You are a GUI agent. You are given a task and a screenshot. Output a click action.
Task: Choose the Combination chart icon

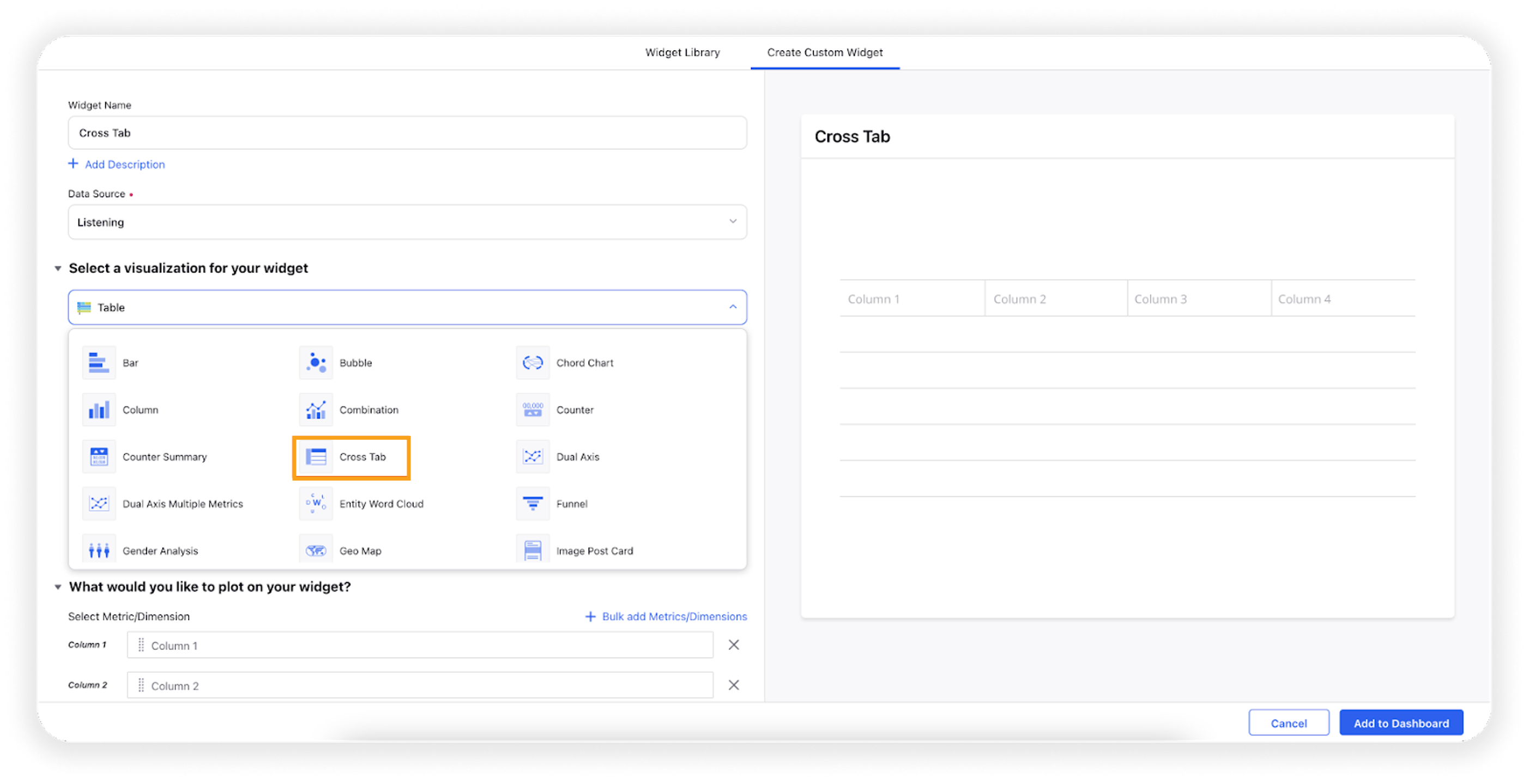[x=316, y=410]
